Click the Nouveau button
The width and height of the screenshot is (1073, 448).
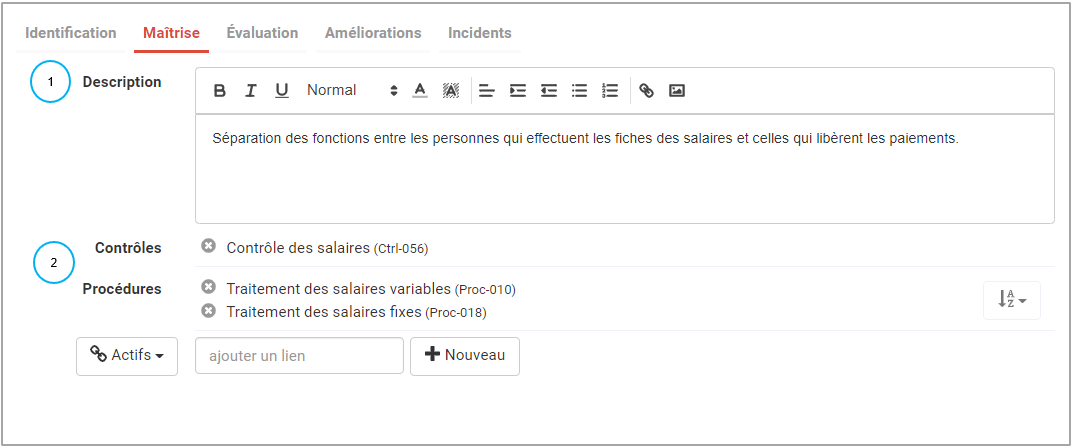pos(465,356)
